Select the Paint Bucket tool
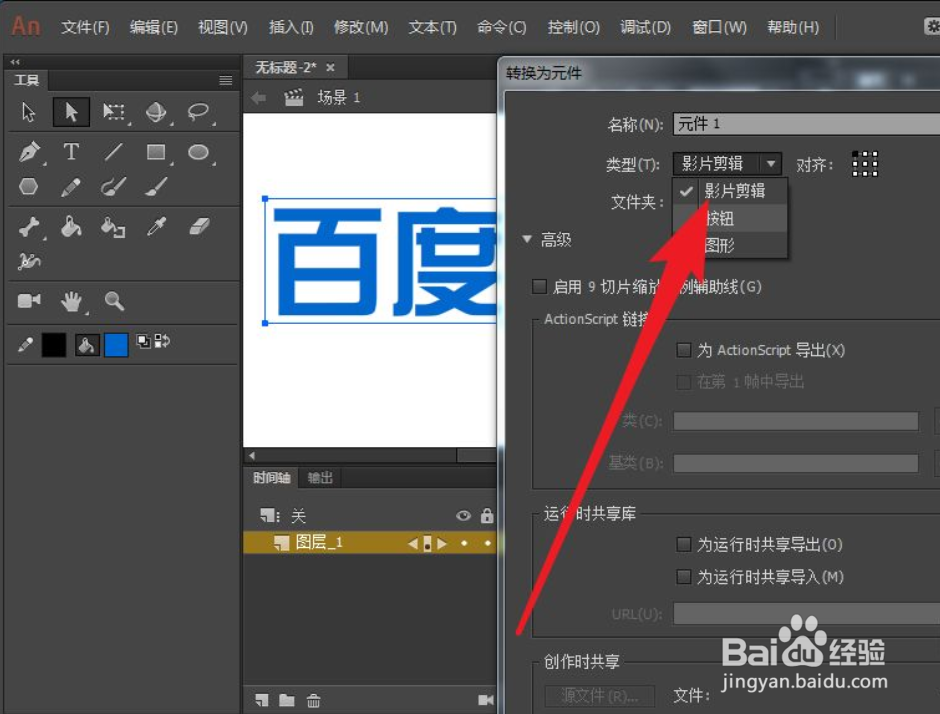The width and height of the screenshot is (940, 714). (71, 227)
